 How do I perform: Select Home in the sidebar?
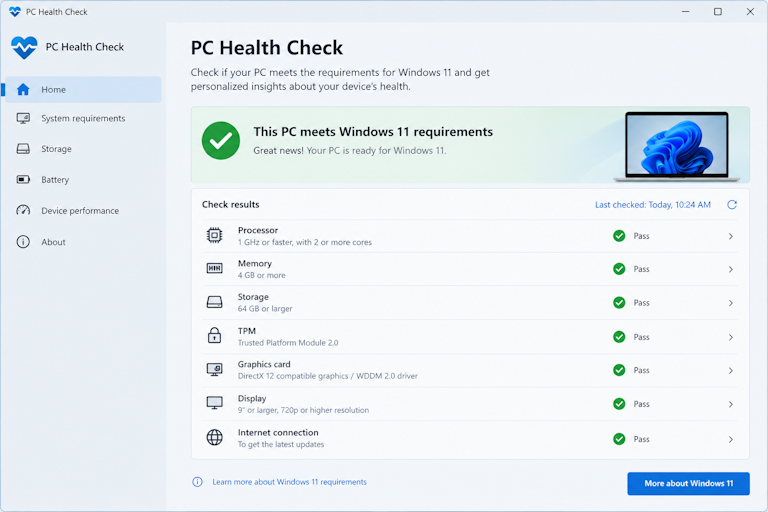pyautogui.click(x=83, y=89)
